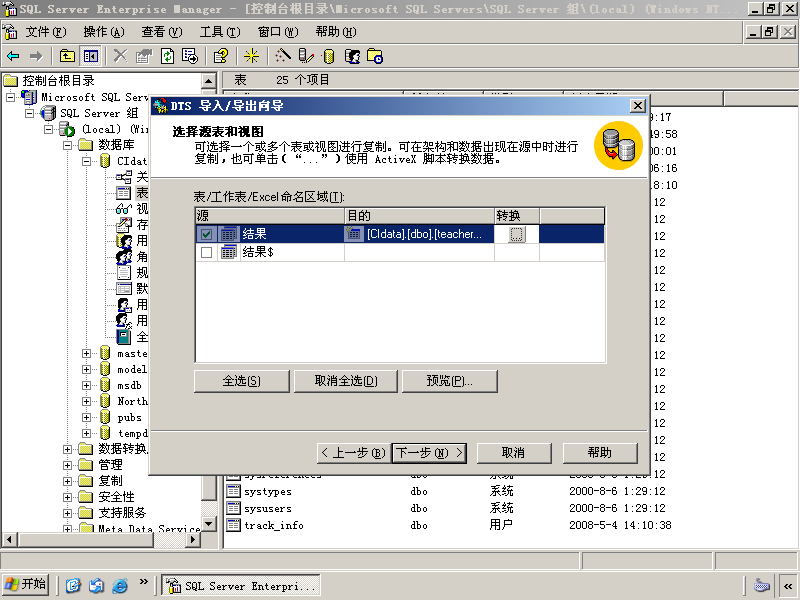800x600 pixels.
Task: Uncheck the 结果 source table checkbox
Action: 206,234
